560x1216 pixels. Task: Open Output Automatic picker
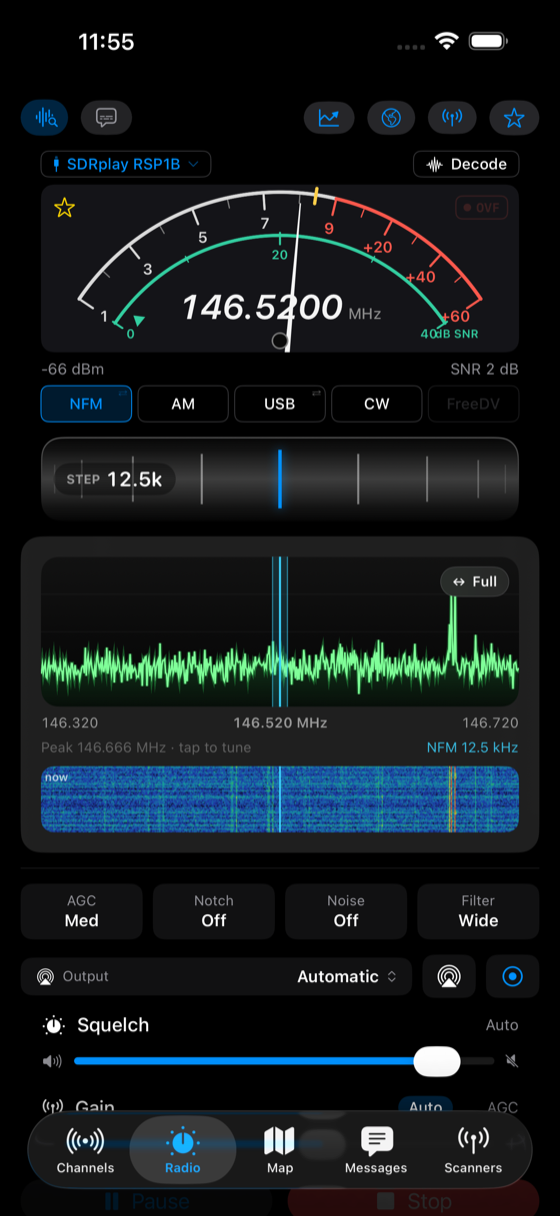tap(216, 976)
